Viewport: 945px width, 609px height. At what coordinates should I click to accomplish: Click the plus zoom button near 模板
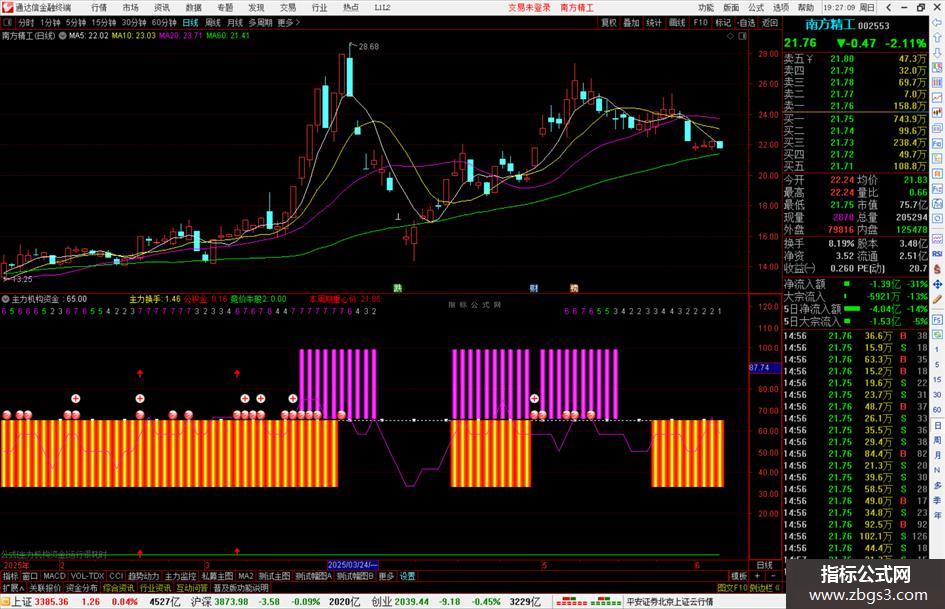pos(757,576)
